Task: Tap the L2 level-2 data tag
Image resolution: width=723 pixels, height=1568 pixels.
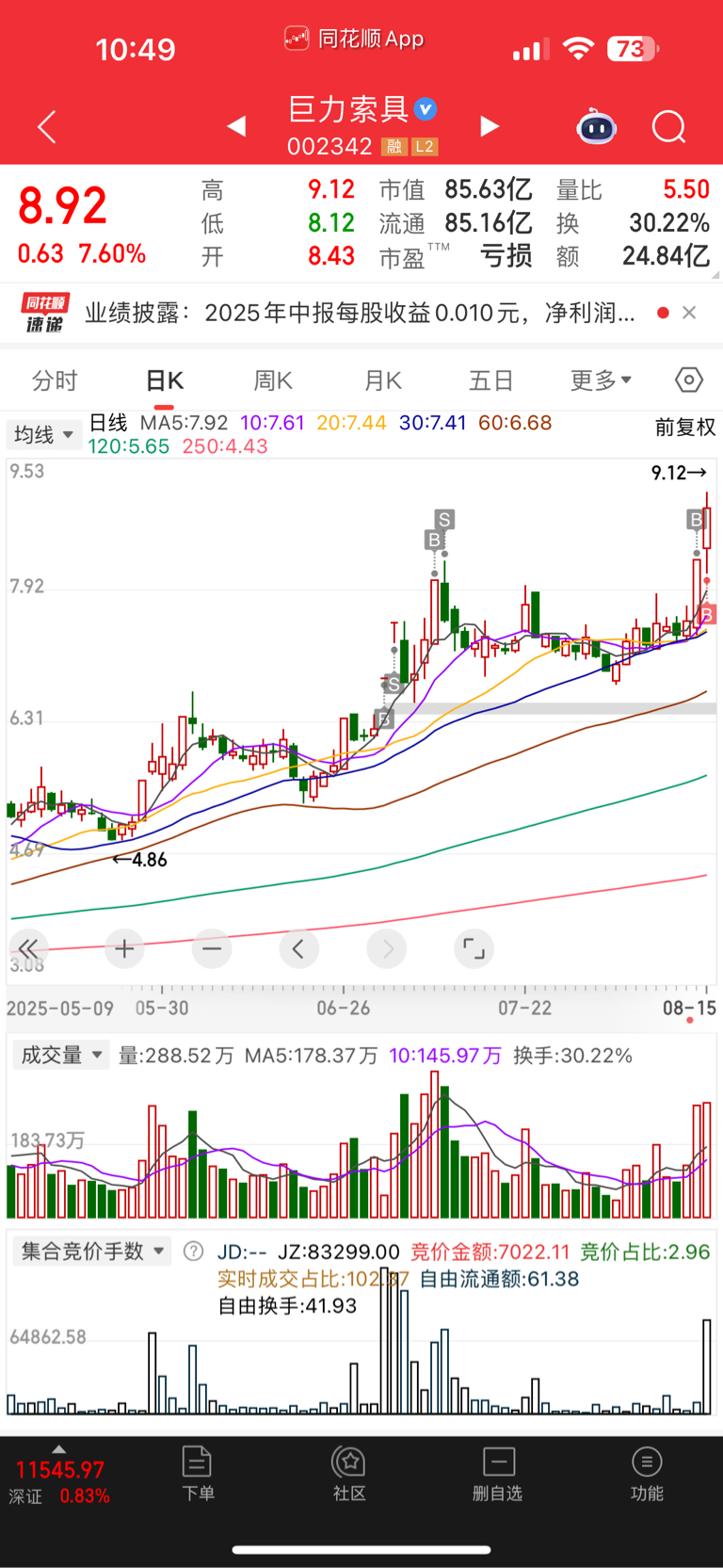Action: [x=425, y=147]
